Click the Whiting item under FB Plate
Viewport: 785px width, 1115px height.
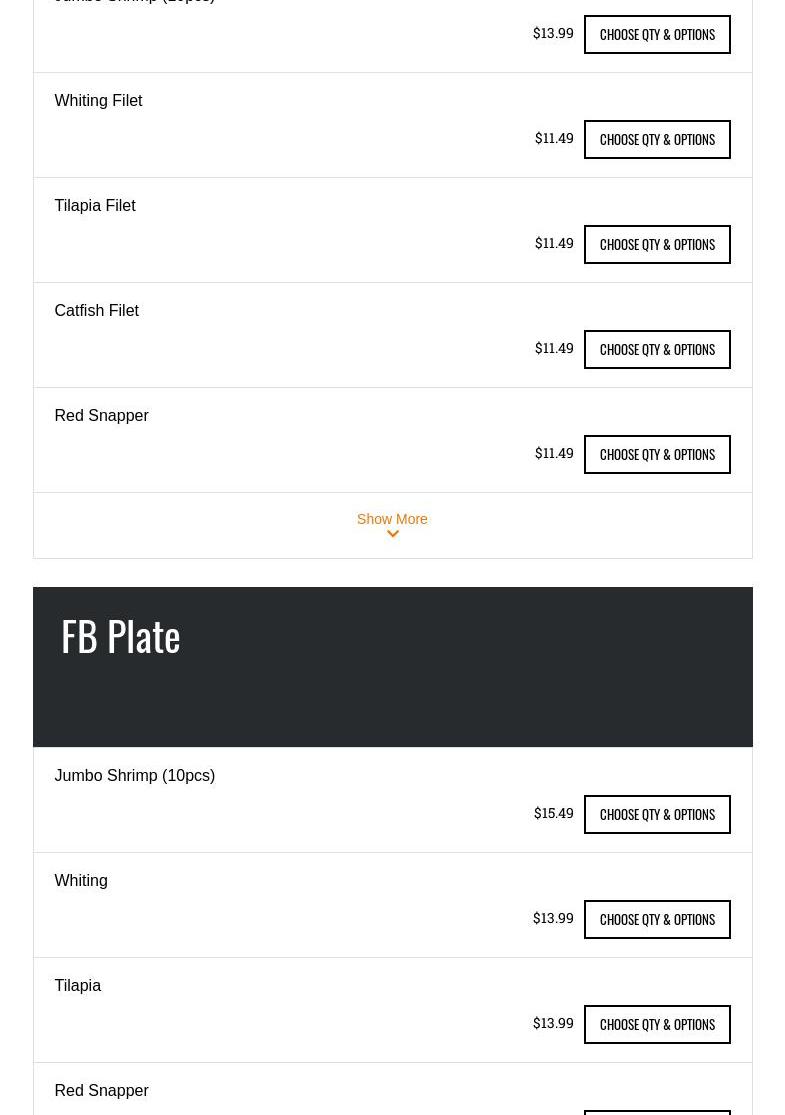(x=80, y=881)
